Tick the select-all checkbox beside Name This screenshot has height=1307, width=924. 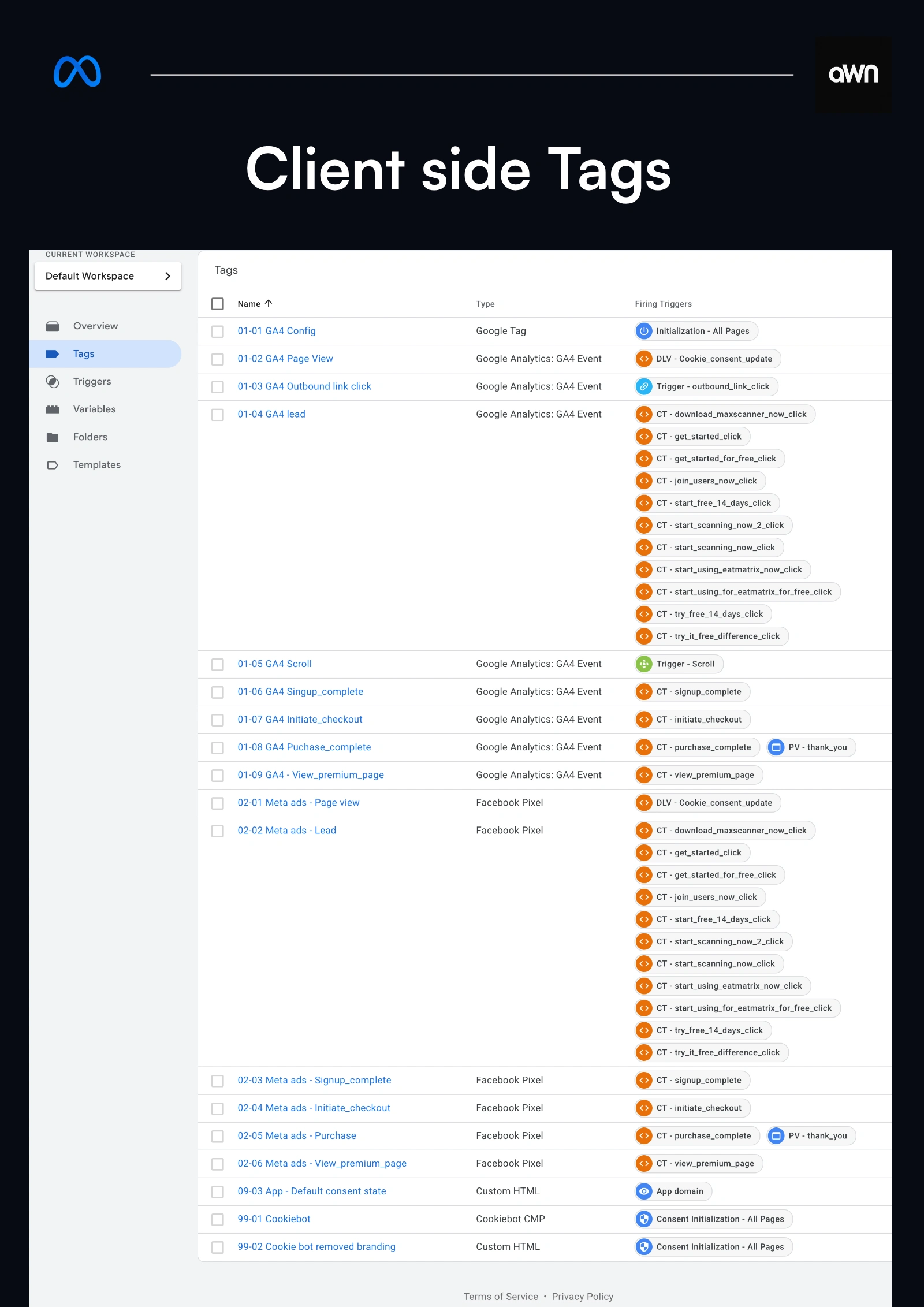(218, 304)
